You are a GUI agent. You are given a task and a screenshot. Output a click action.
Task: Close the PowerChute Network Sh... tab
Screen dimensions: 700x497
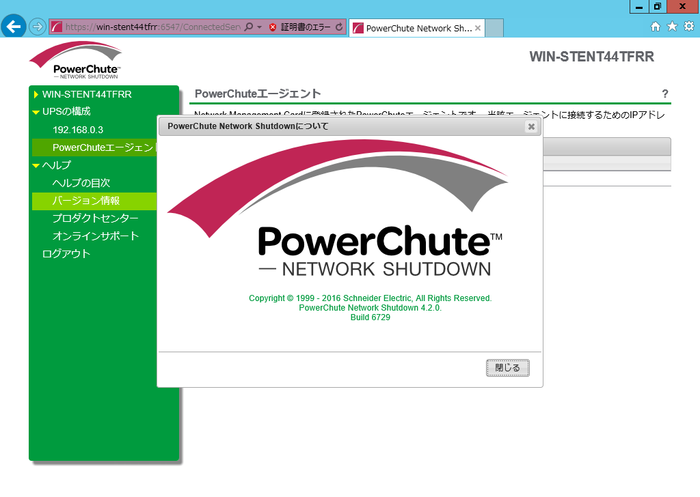pyautogui.click(x=478, y=28)
